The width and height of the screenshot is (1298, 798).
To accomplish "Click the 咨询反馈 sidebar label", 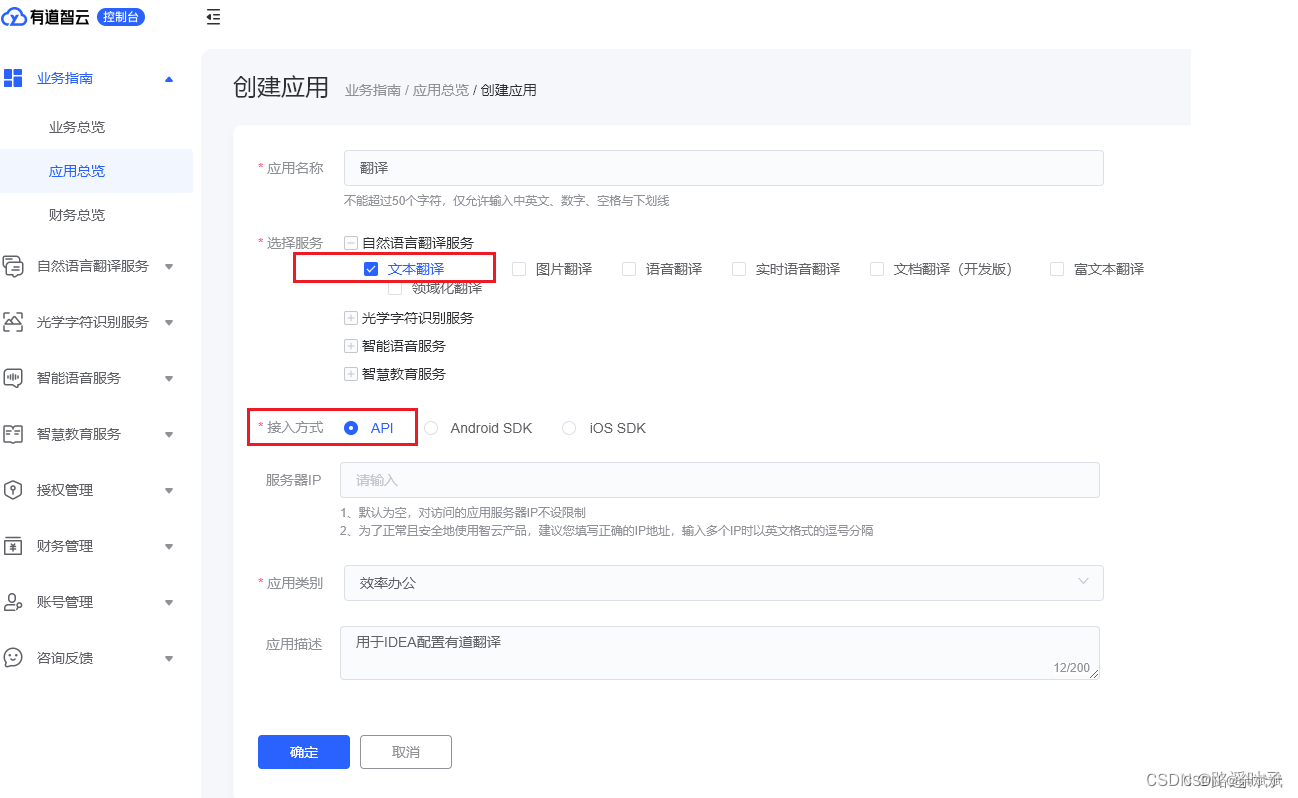I will pos(65,658).
